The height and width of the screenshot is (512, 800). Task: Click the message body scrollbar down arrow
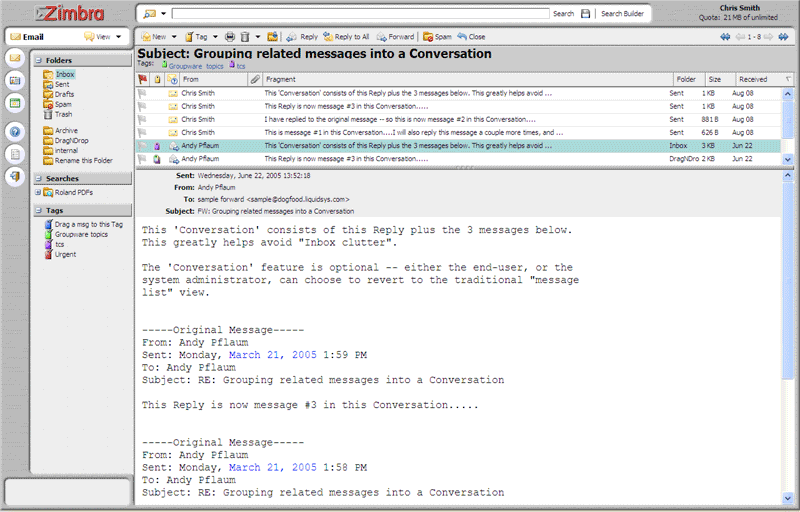pyautogui.click(x=787, y=499)
